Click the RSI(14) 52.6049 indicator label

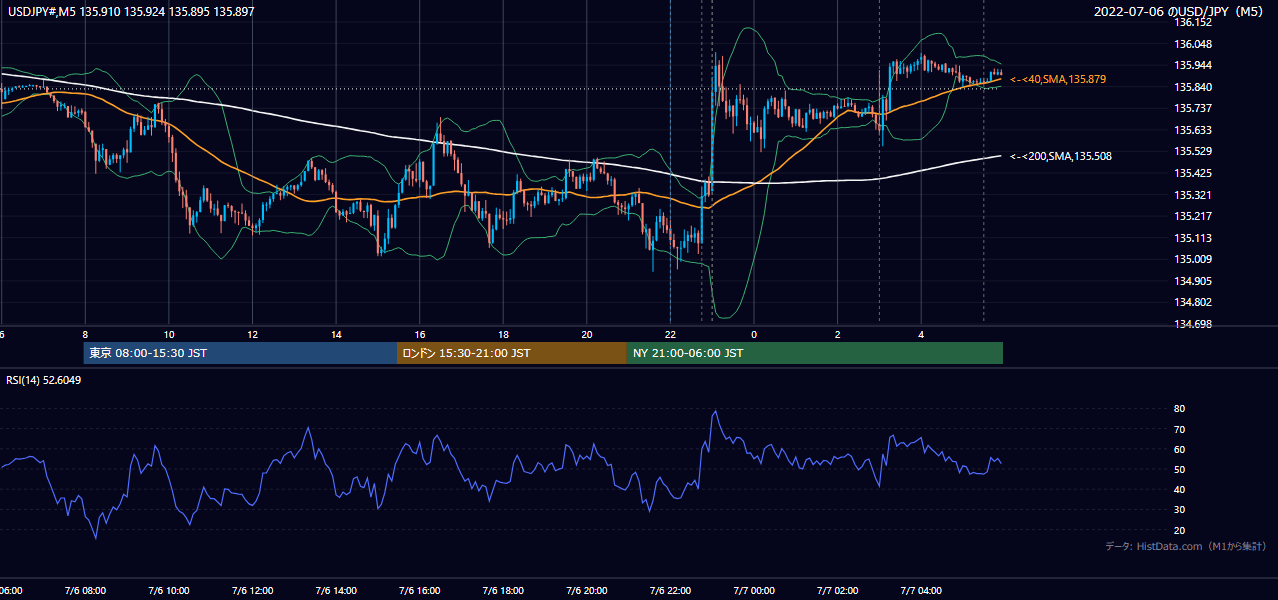pos(44,380)
